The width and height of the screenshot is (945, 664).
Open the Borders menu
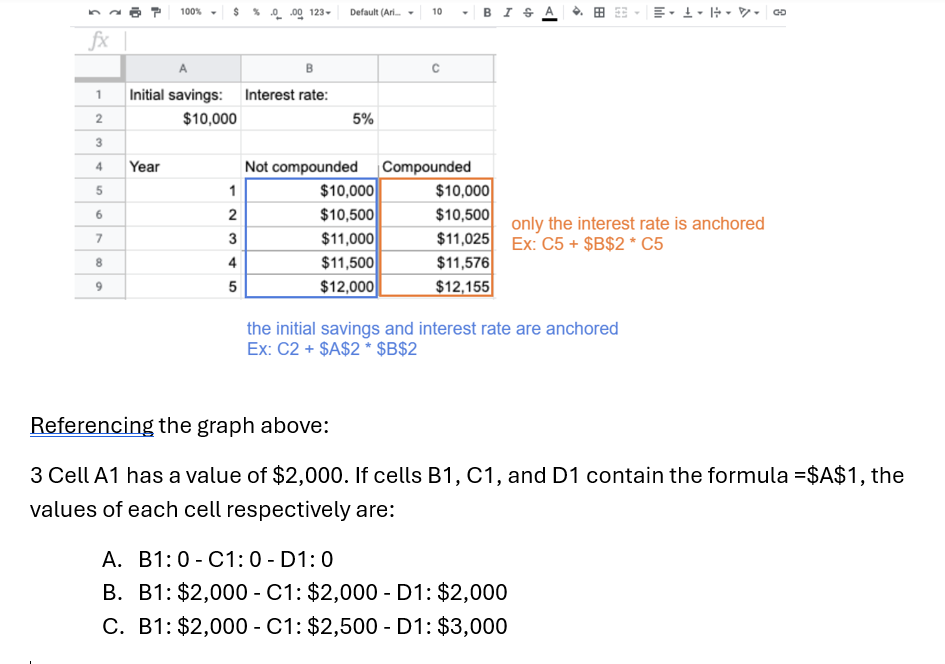(x=597, y=13)
